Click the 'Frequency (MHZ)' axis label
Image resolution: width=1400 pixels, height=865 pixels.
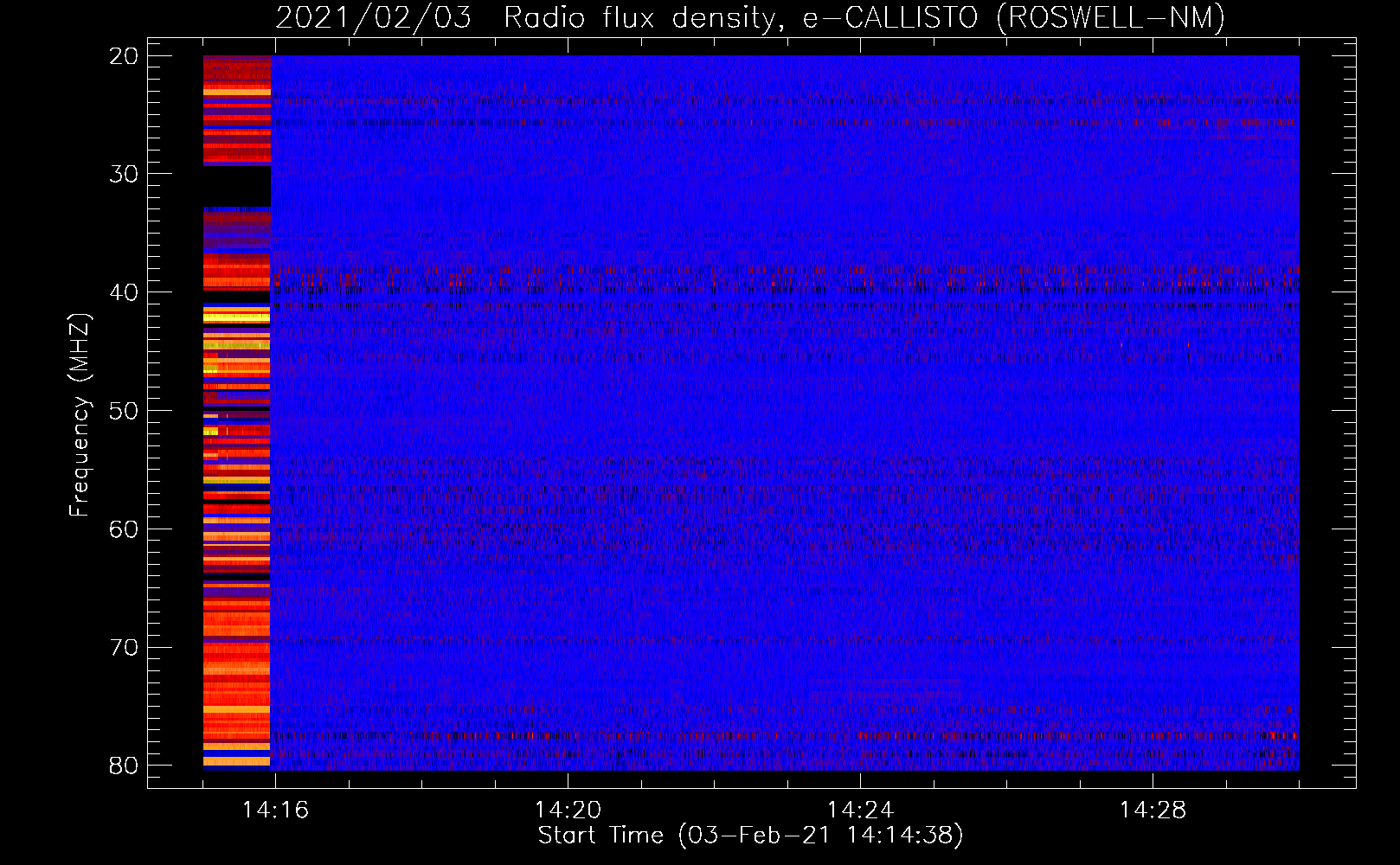[x=79, y=415]
